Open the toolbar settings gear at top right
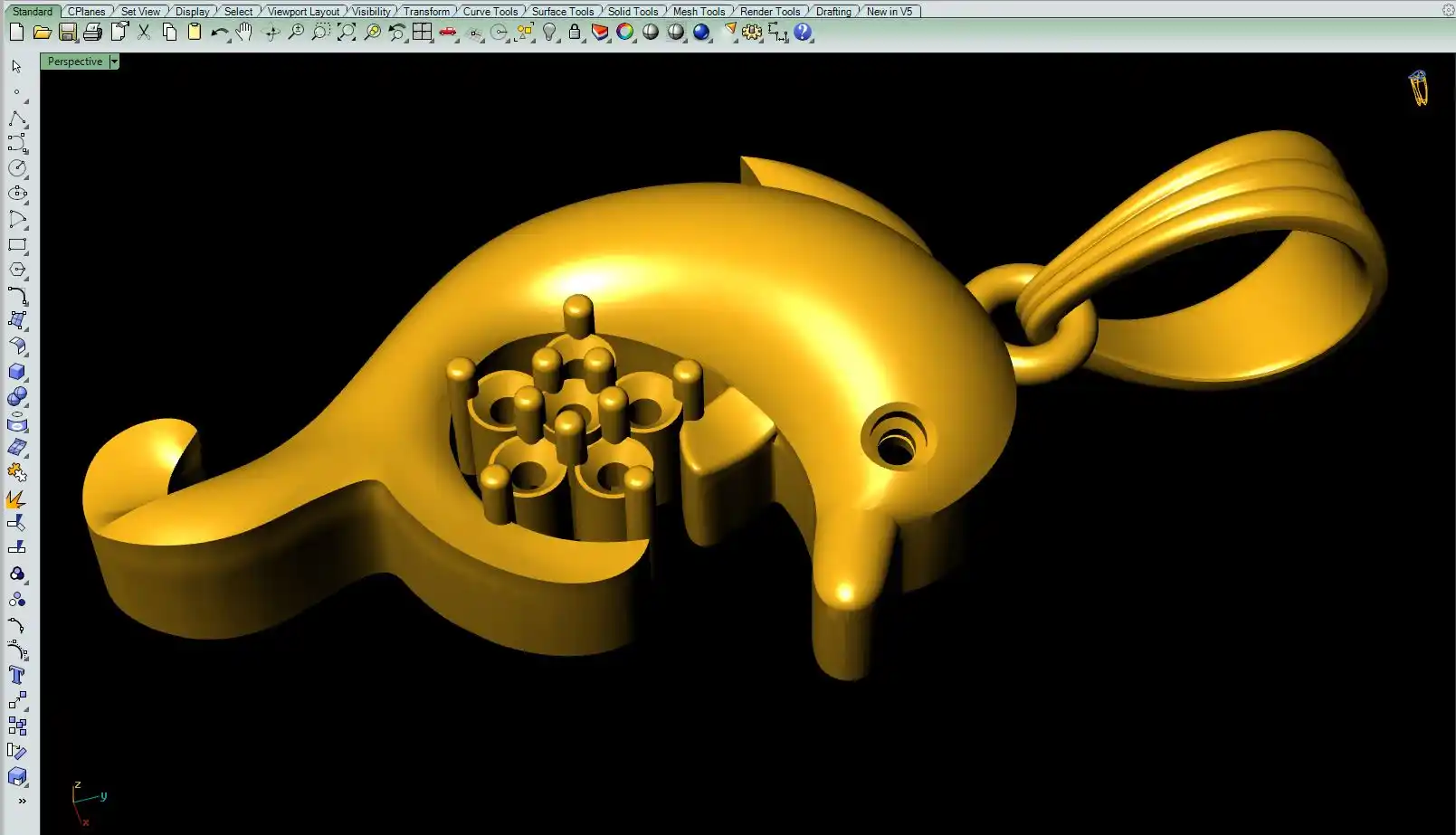 1448,10
